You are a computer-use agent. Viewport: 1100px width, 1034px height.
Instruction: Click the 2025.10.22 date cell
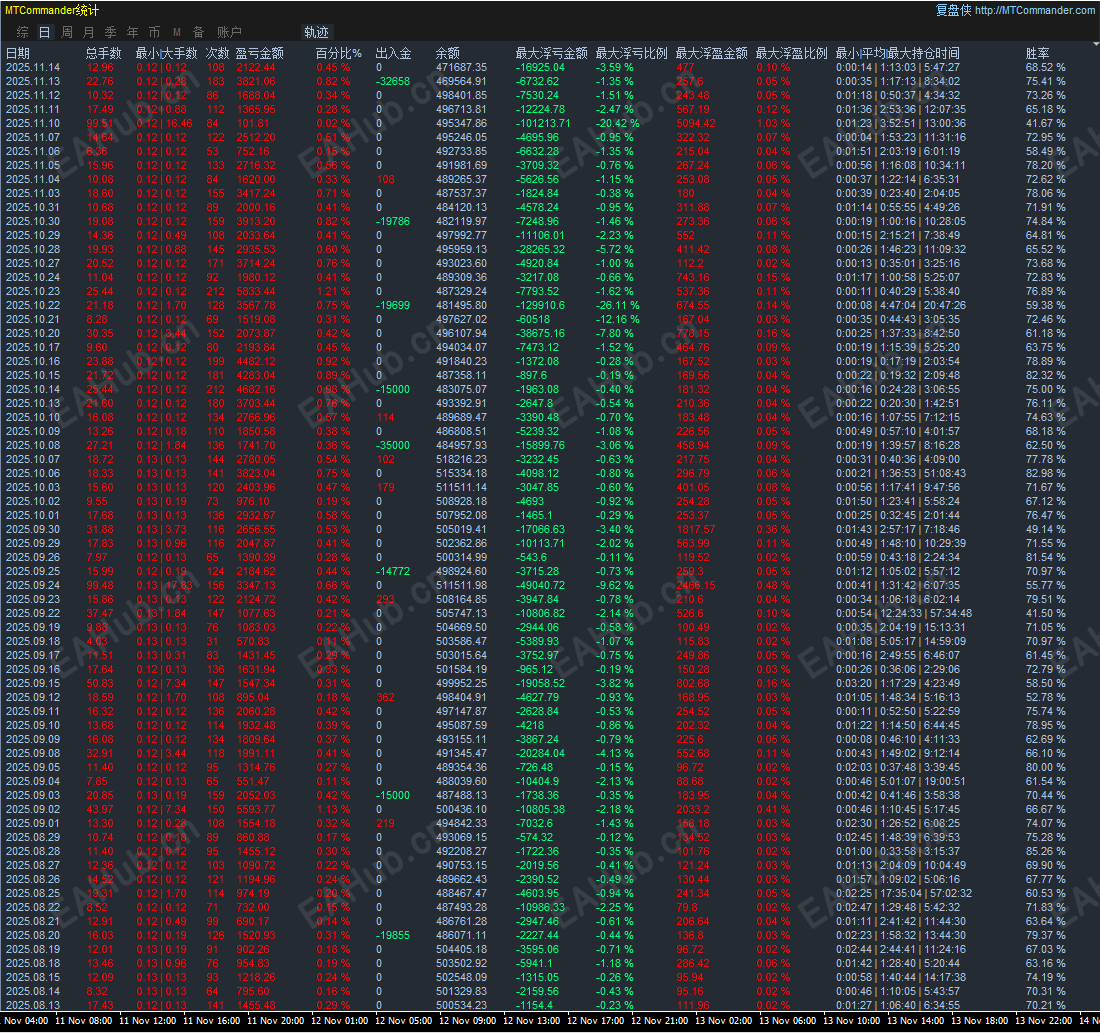click(33, 305)
